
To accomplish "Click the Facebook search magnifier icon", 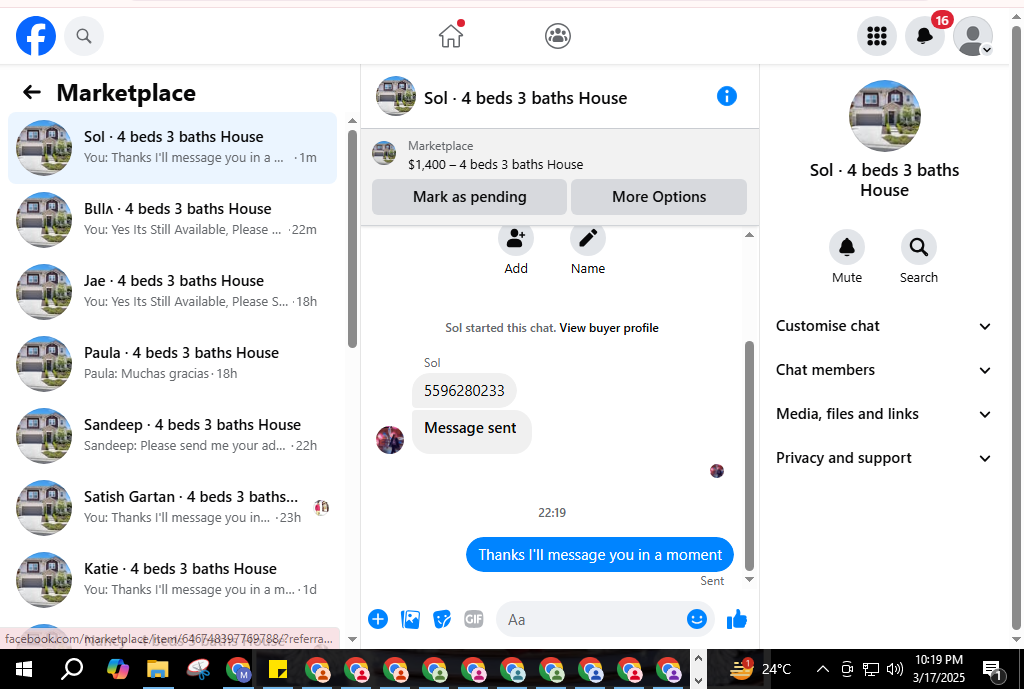I will point(84,36).
